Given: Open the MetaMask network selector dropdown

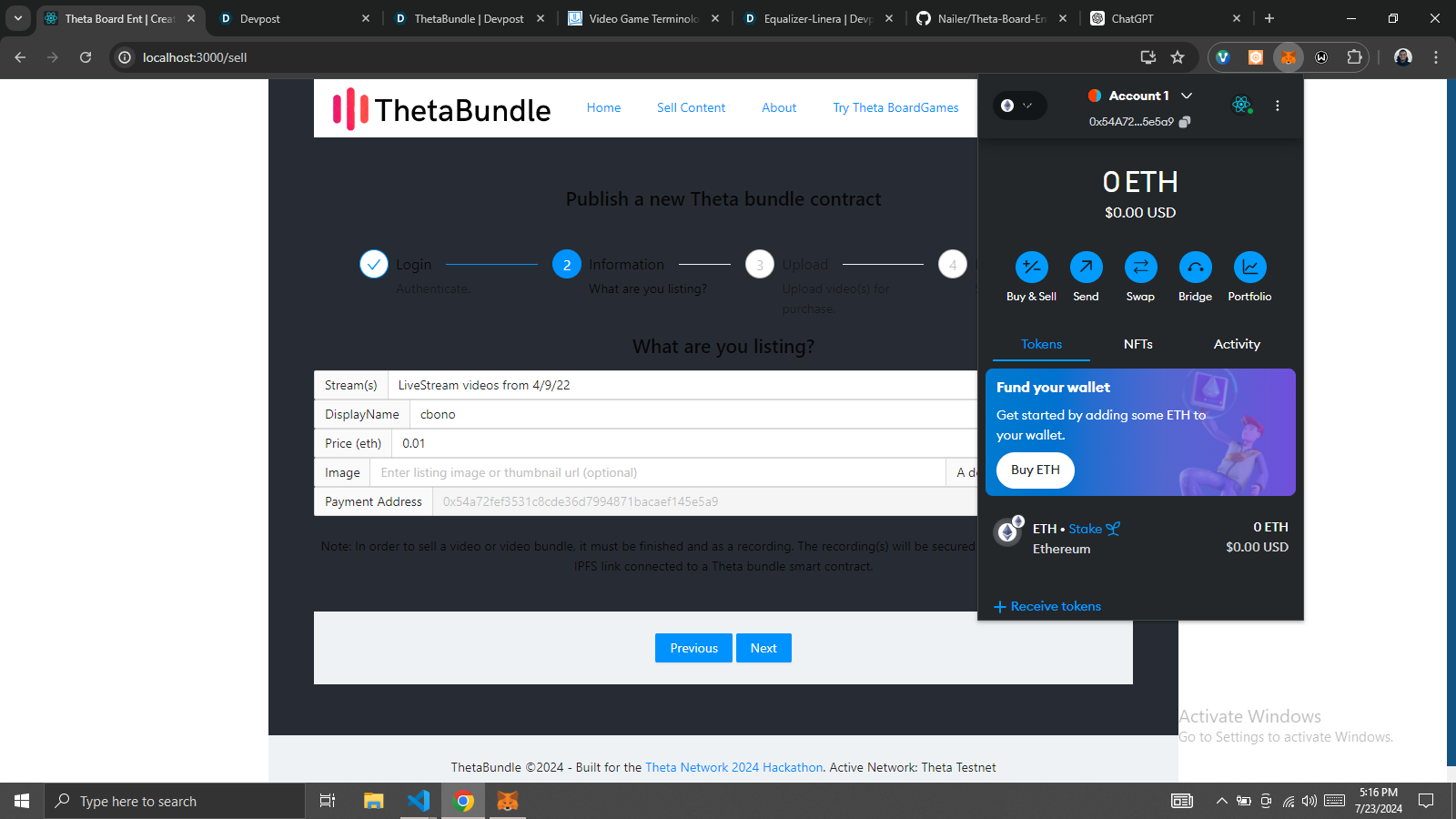Looking at the screenshot, I should pyautogui.click(x=1019, y=106).
